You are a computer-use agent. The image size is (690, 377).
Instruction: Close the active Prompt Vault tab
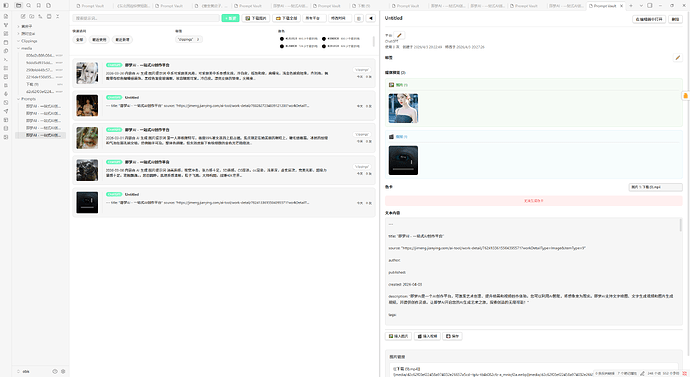click(621, 6)
